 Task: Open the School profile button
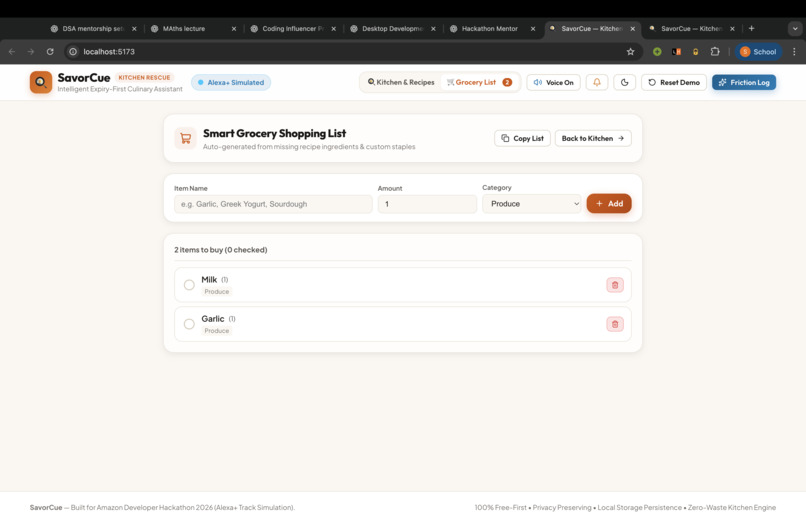pyautogui.click(x=758, y=51)
